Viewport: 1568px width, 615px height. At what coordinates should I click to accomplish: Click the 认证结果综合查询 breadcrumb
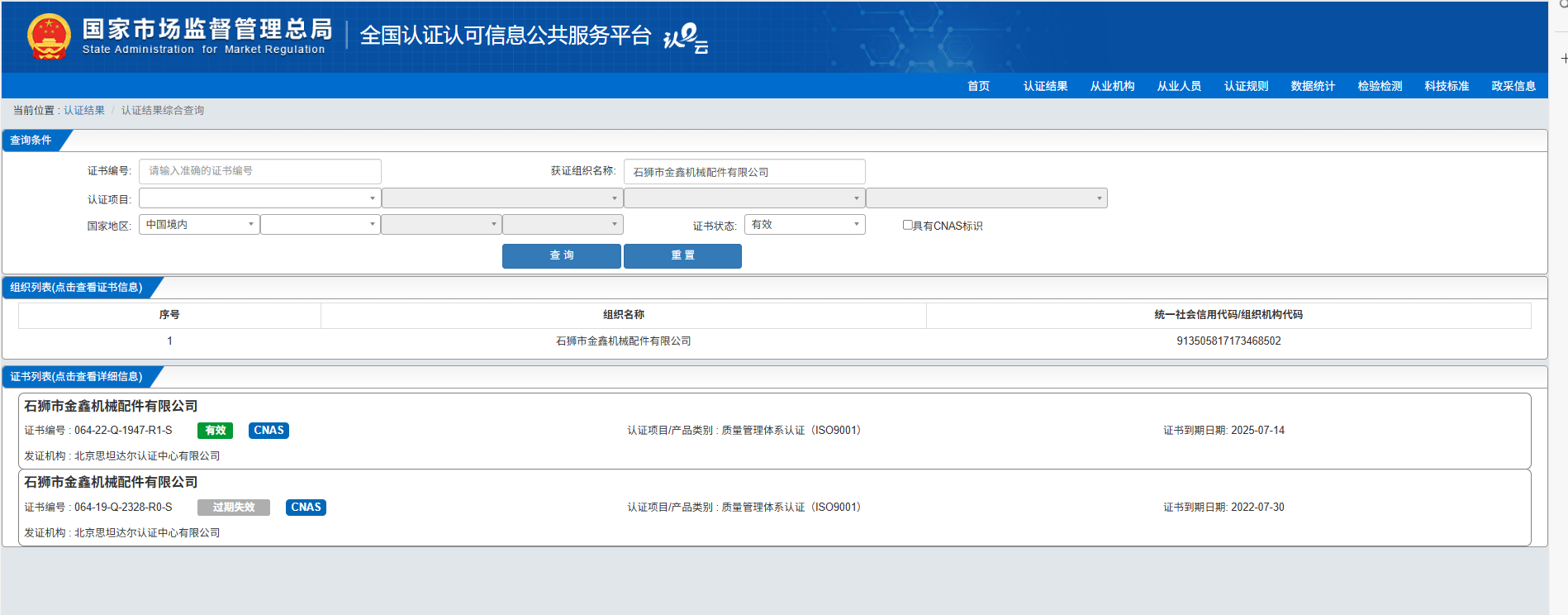pos(163,111)
